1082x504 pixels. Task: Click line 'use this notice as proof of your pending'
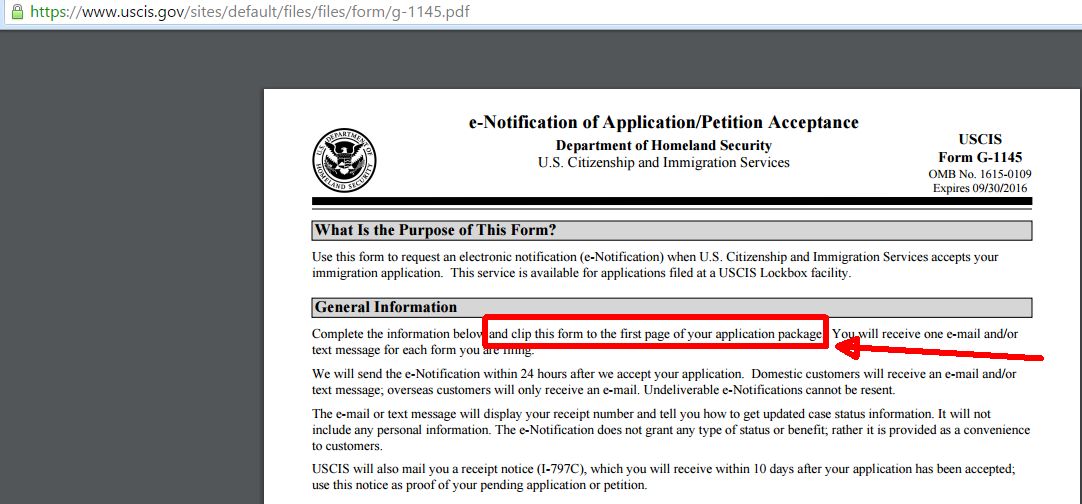pyautogui.click(x=480, y=485)
